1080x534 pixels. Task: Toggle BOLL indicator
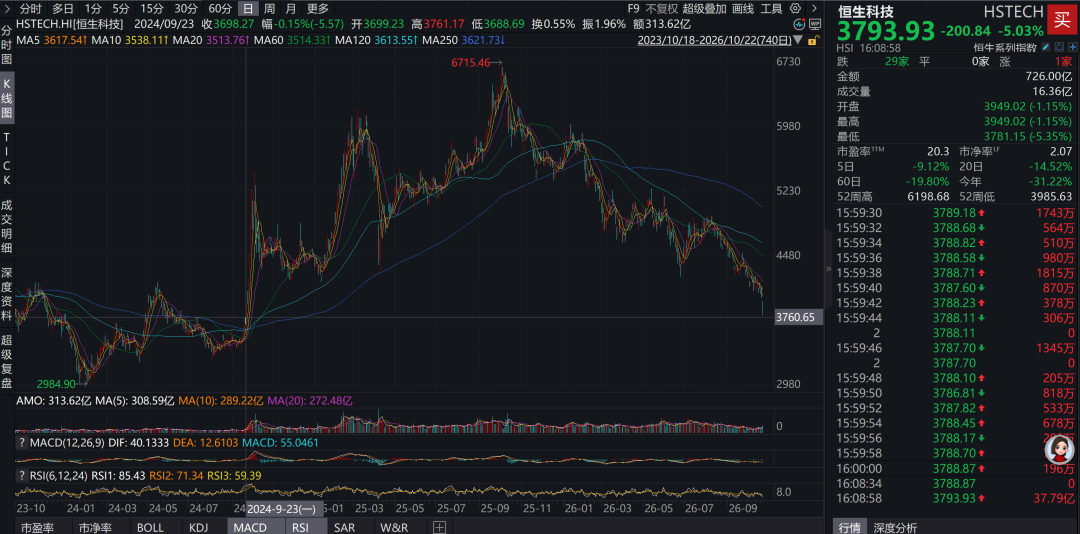(150, 528)
